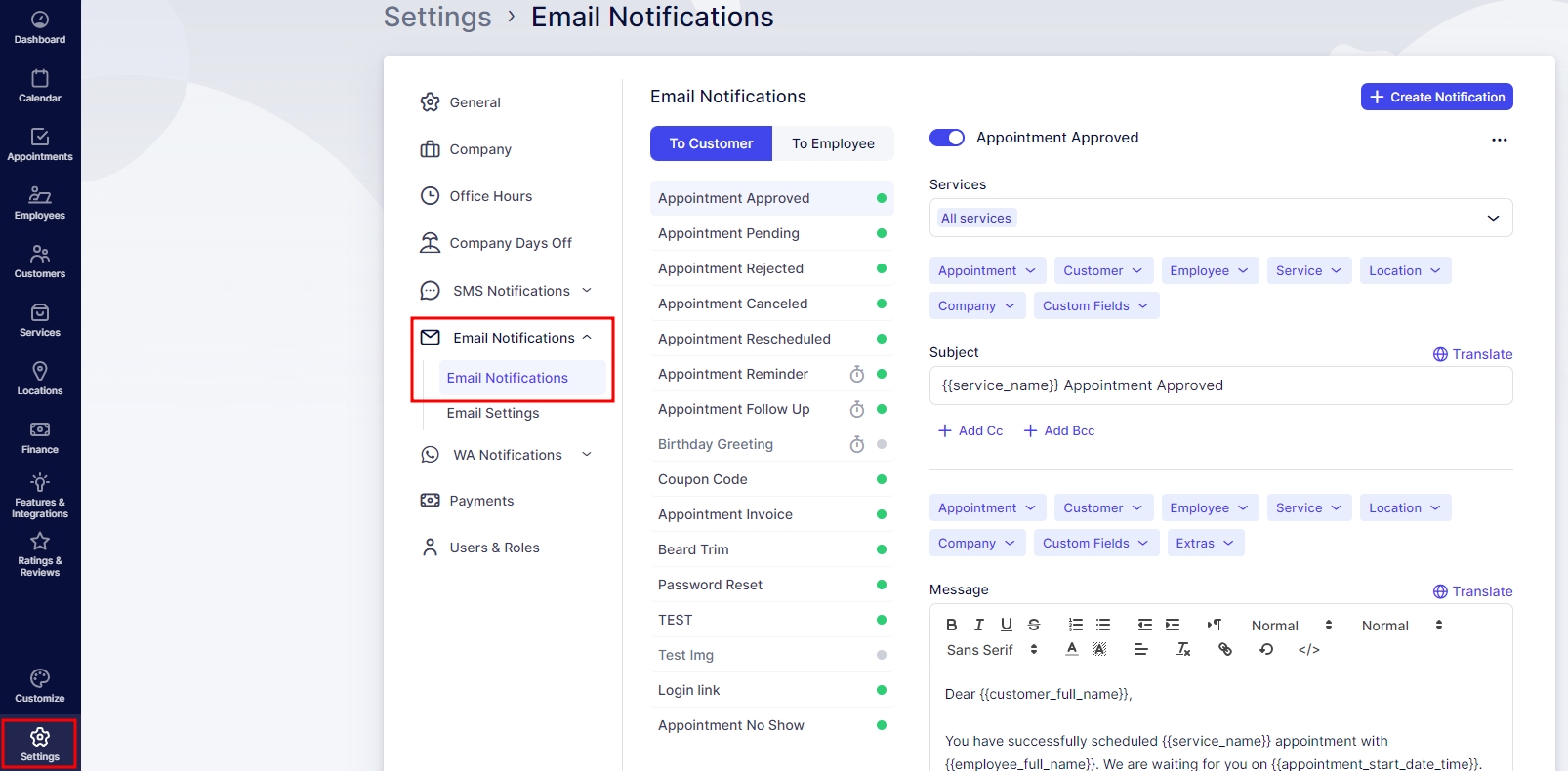Toggle status dot for Test Img
The width and height of the screenshot is (1568, 771).
coord(881,655)
